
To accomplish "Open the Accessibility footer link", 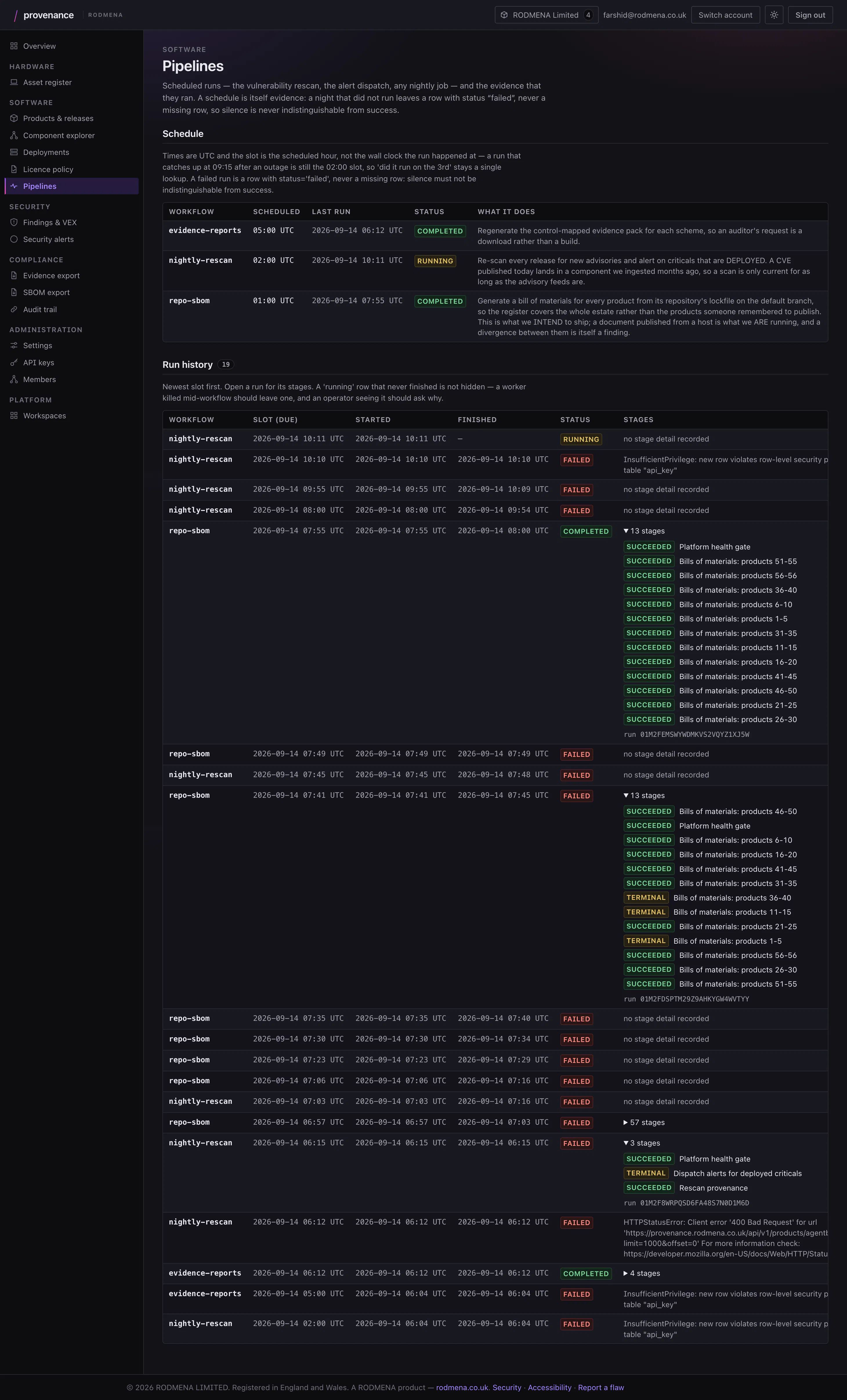I will [549, 1388].
